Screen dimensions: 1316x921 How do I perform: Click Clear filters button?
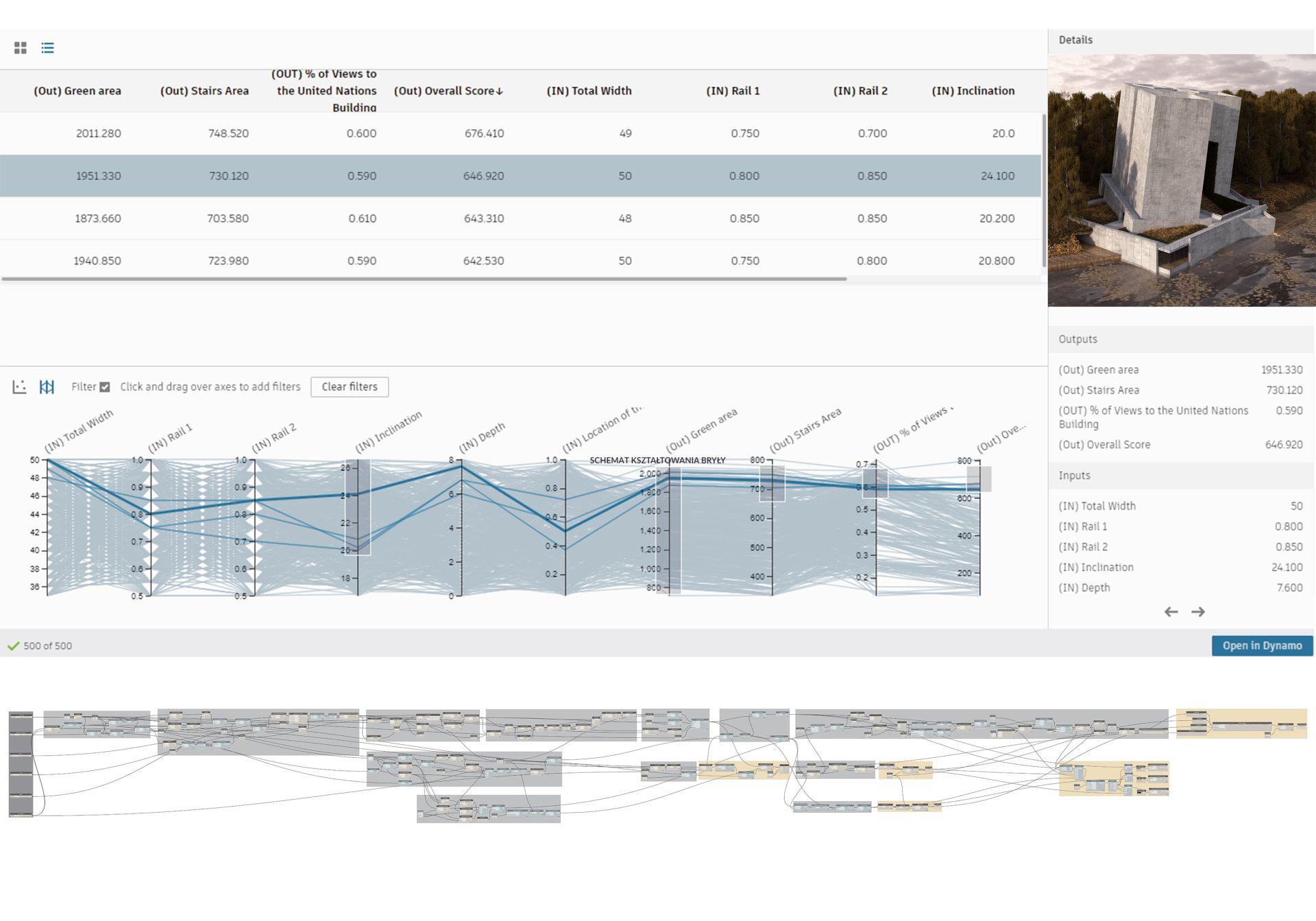point(350,387)
